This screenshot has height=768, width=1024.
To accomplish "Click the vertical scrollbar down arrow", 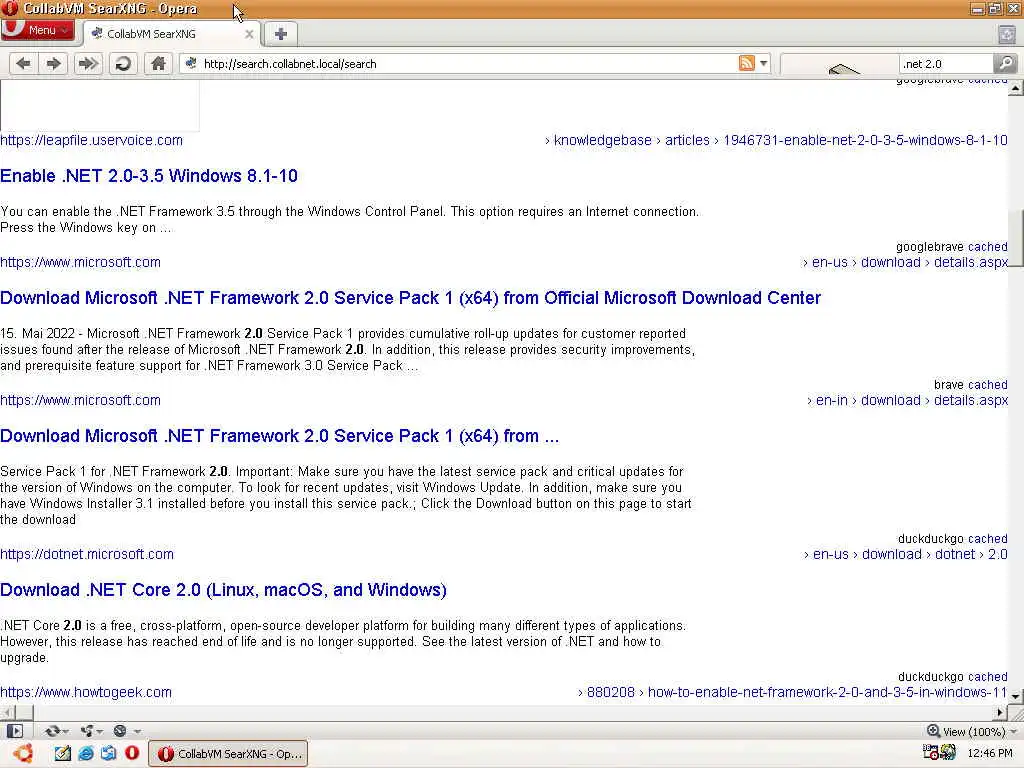I will point(1016,696).
